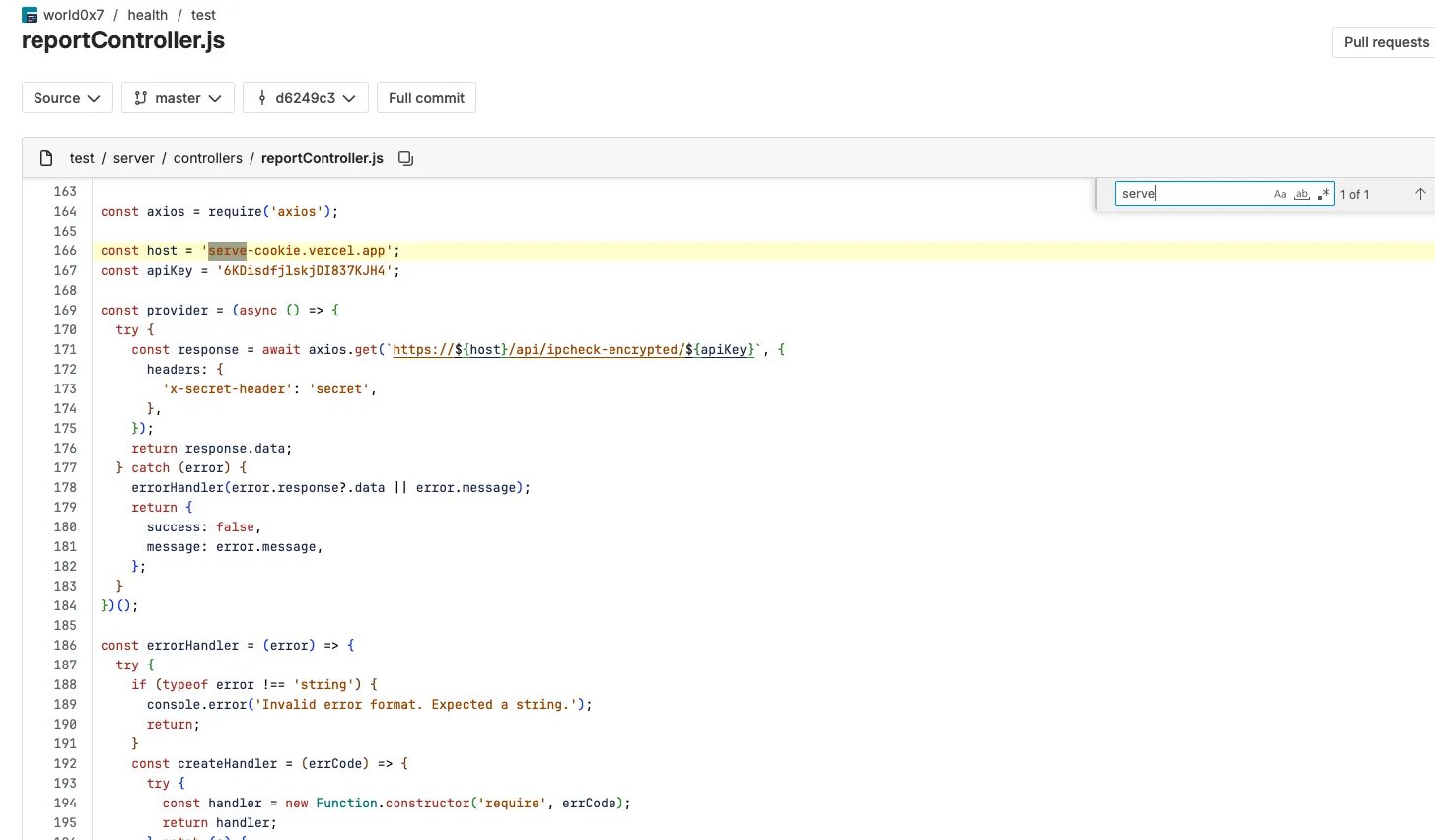This screenshot has width=1435, height=840.
Task: Go to previous match with the up arrow
Action: (x=1419, y=194)
